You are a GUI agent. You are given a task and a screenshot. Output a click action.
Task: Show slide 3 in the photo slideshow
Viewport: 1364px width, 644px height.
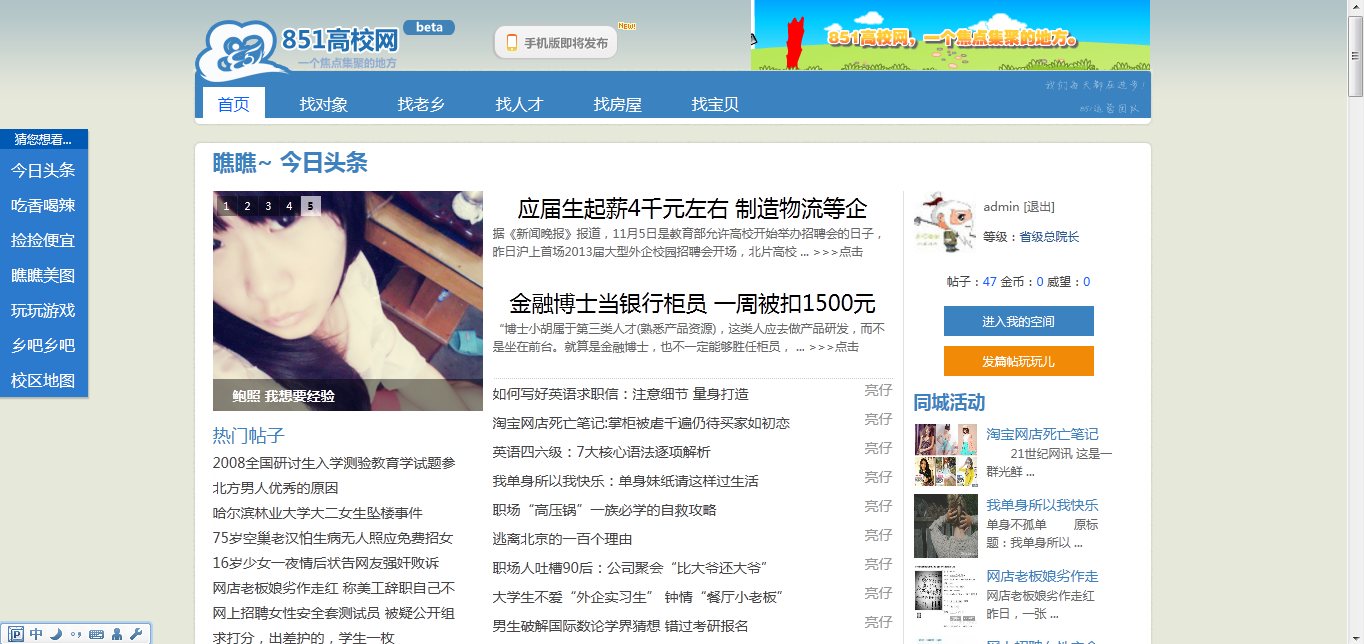coord(268,206)
